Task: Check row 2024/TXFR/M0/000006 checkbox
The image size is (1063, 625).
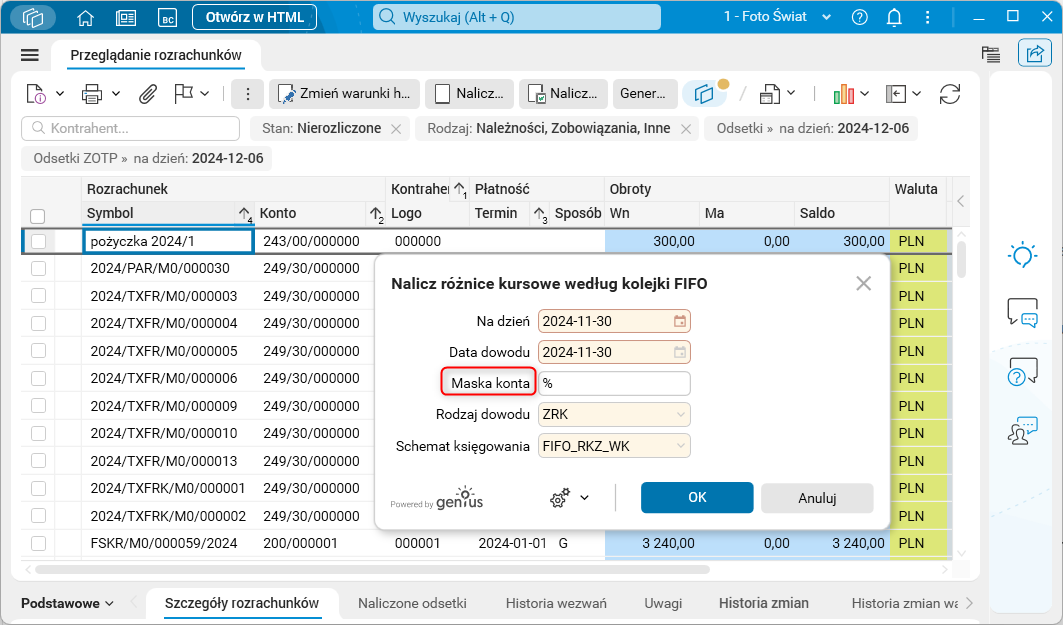Action: click(x=38, y=378)
